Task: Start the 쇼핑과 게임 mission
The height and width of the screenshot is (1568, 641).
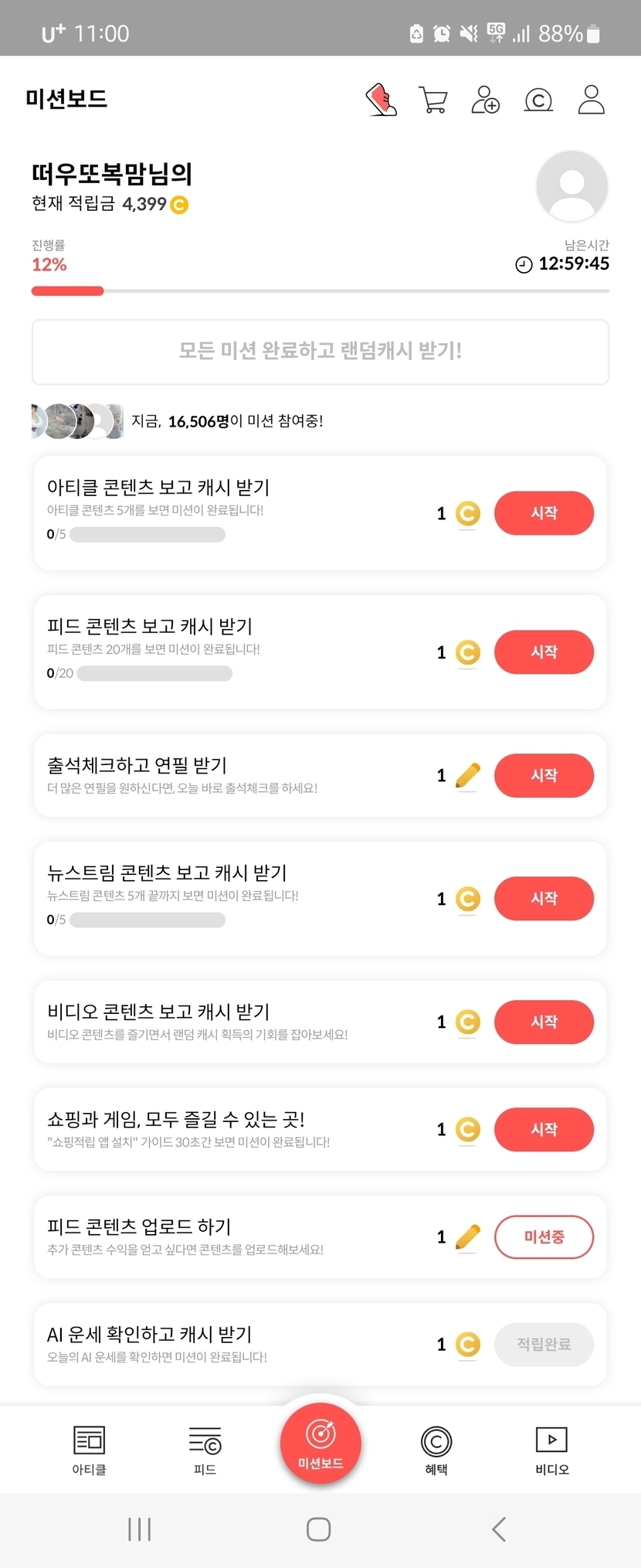Action: pos(544,1130)
